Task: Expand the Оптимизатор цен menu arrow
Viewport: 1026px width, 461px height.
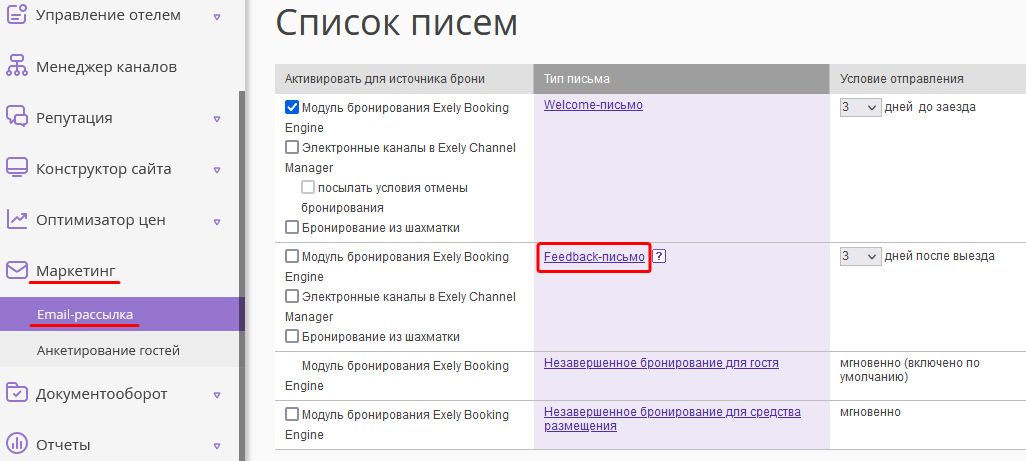Action: click(217, 222)
